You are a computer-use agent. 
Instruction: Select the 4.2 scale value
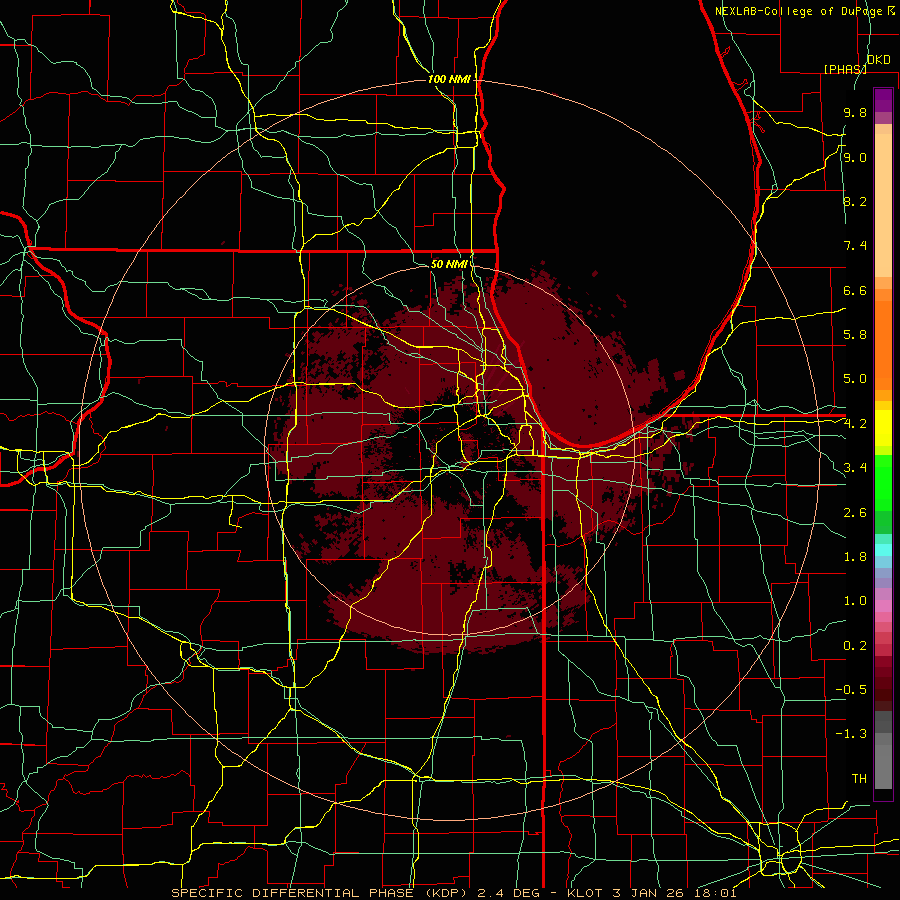[x=855, y=424]
